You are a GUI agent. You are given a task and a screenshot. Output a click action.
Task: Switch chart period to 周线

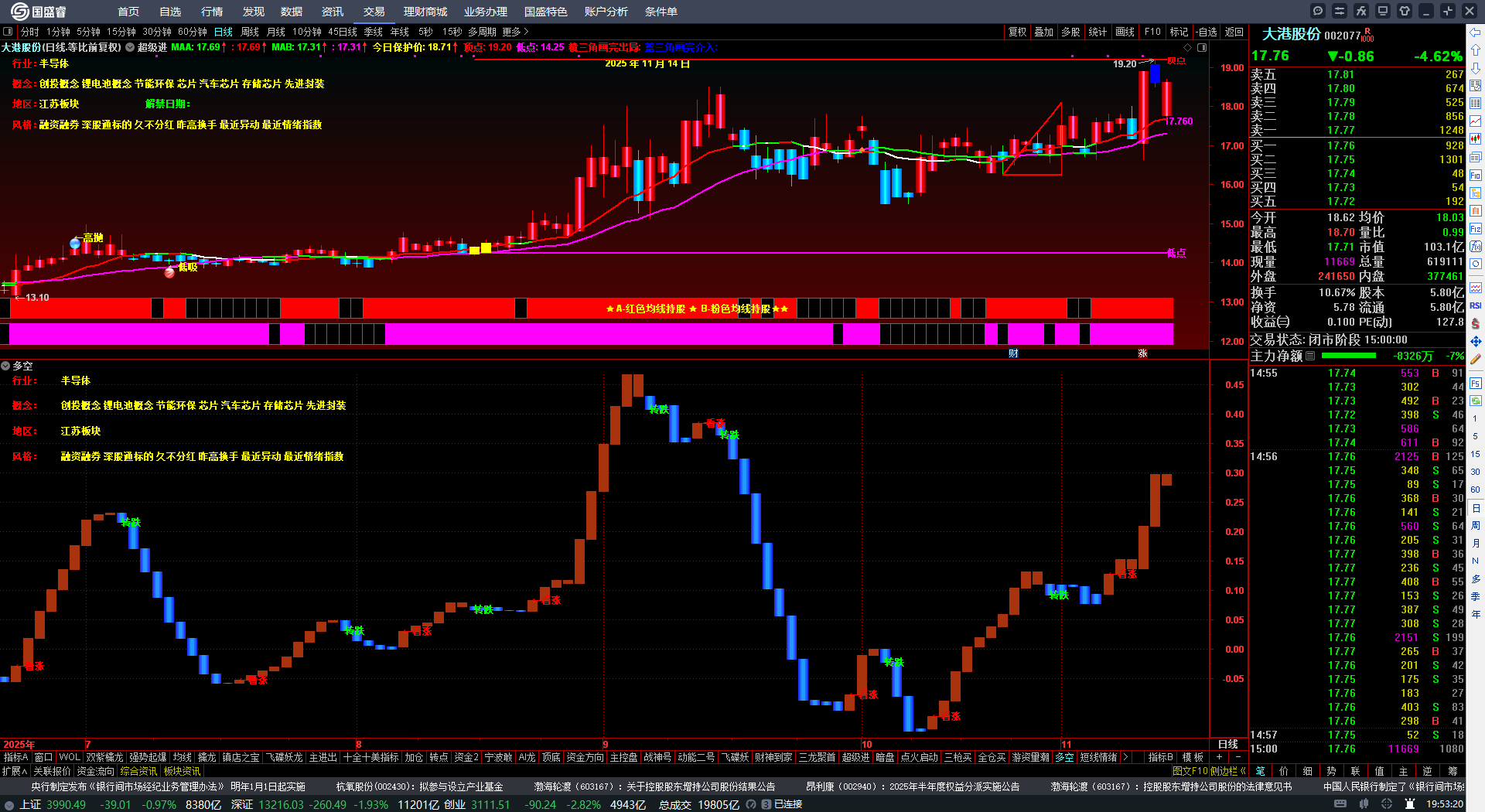click(x=250, y=32)
